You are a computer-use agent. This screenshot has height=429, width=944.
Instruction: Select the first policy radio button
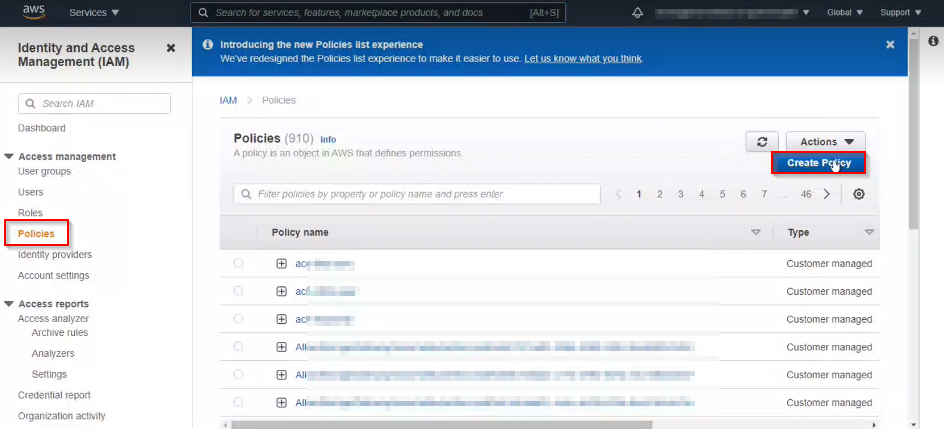238,263
